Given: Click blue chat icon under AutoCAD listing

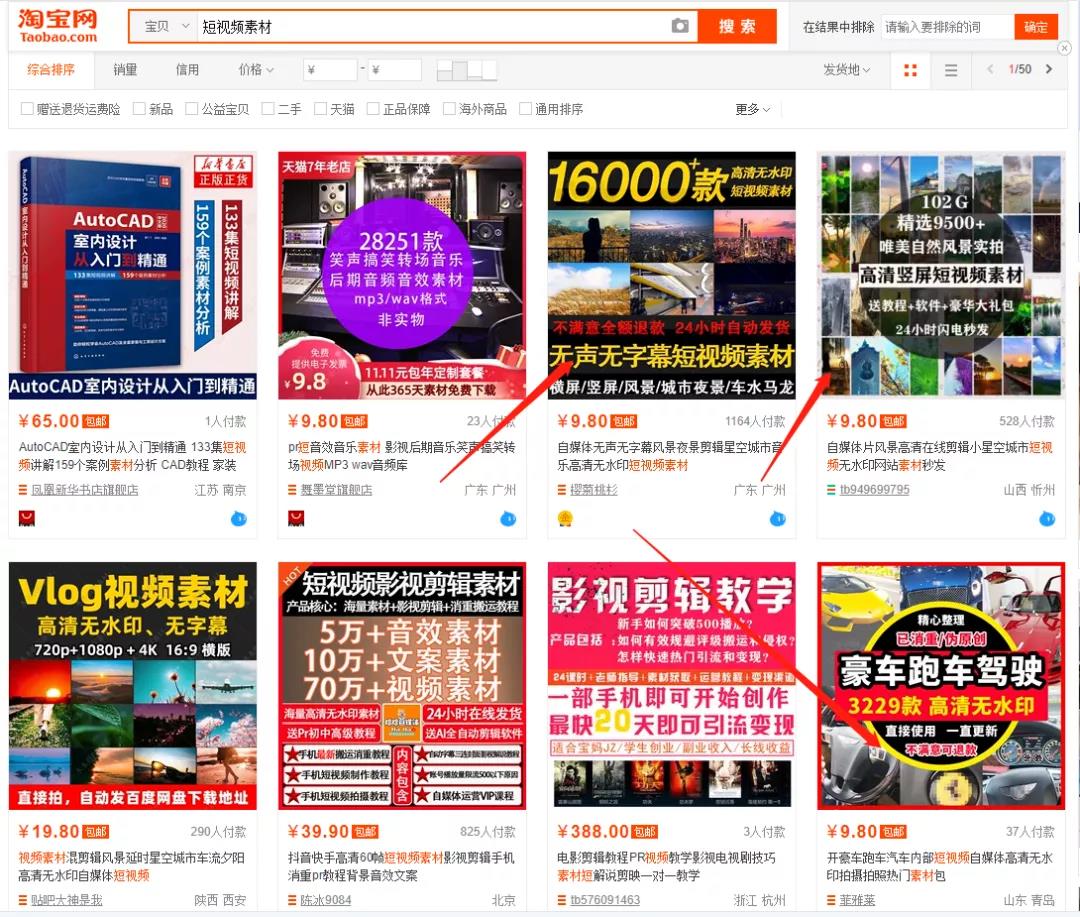Looking at the screenshot, I should pos(238,518).
